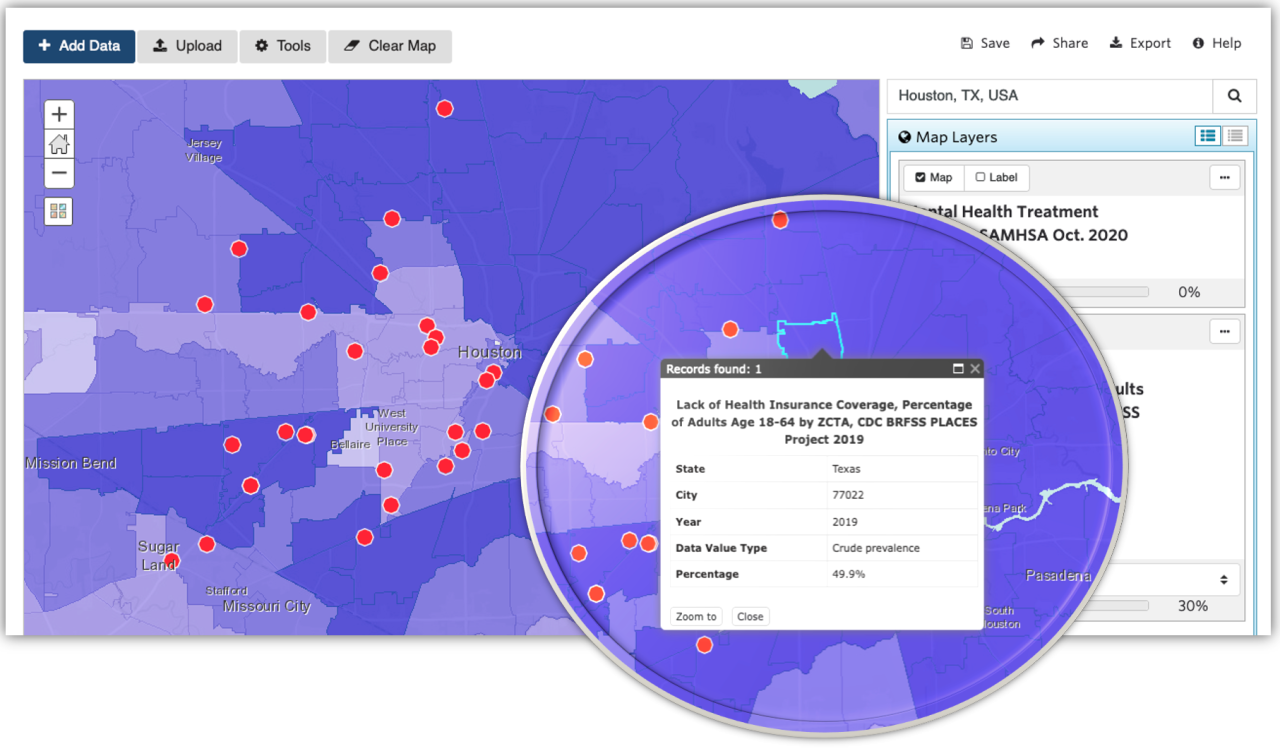Open the ellipsis menu on the second layer card
The height and width of the screenshot is (751, 1280).
coord(1224,331)
